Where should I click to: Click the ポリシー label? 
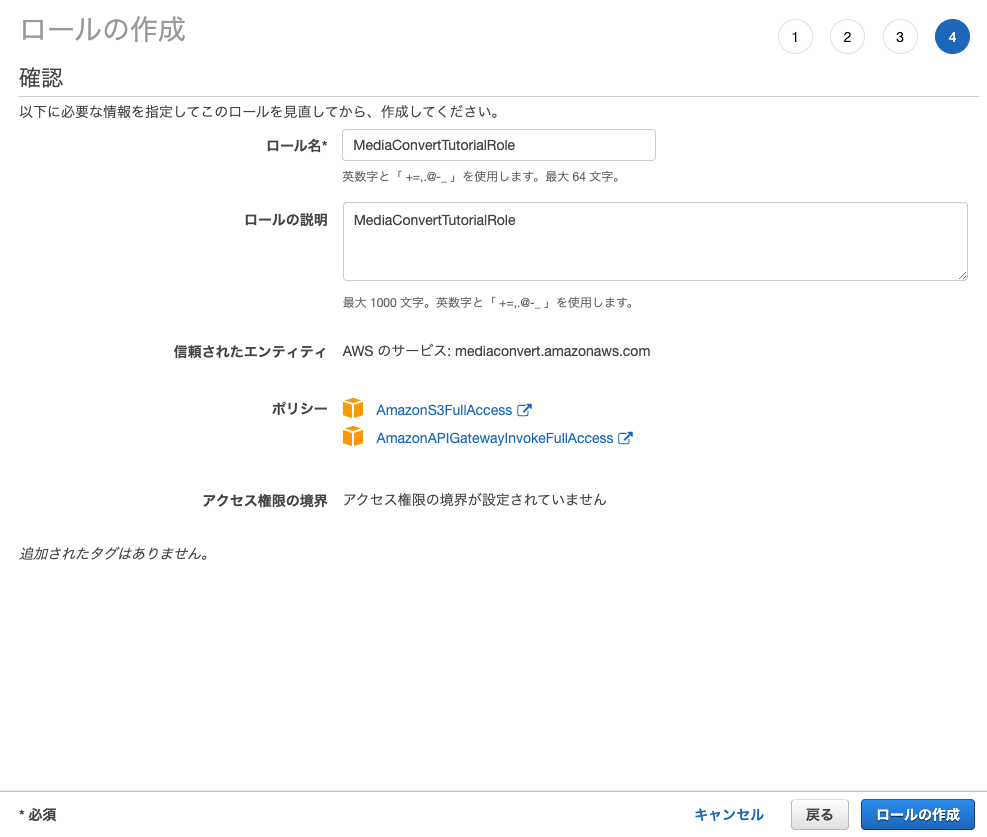pos(300,409)
